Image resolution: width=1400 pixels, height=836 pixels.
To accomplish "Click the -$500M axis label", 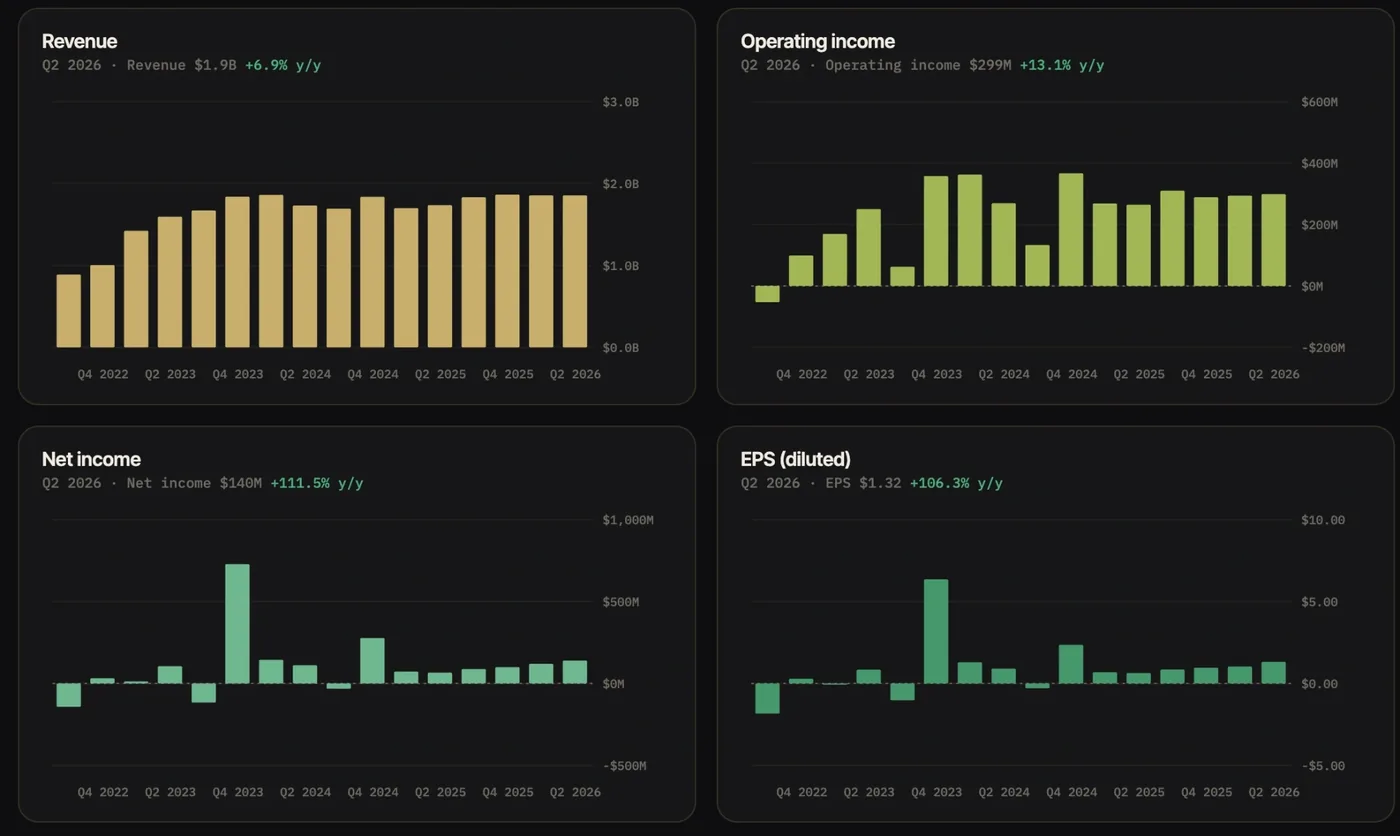I will tap(624, 766).
